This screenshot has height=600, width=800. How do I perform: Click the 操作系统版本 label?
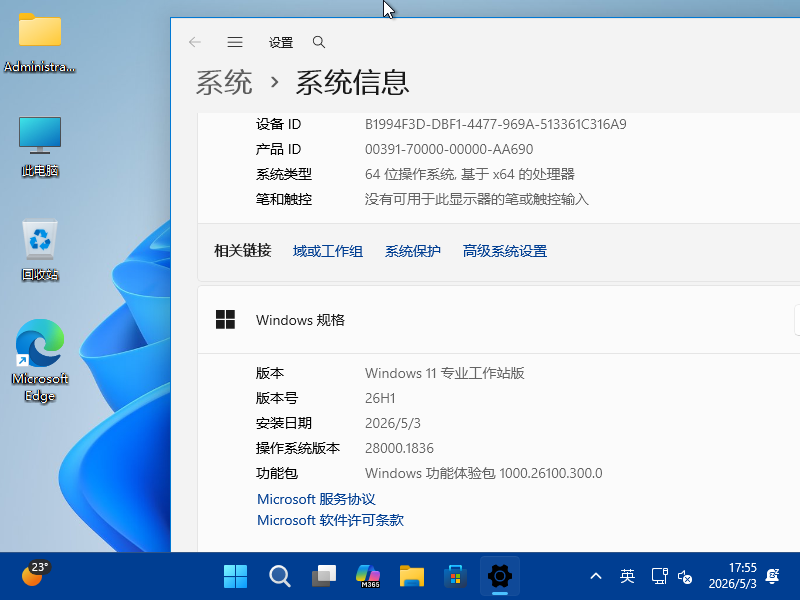297,448
